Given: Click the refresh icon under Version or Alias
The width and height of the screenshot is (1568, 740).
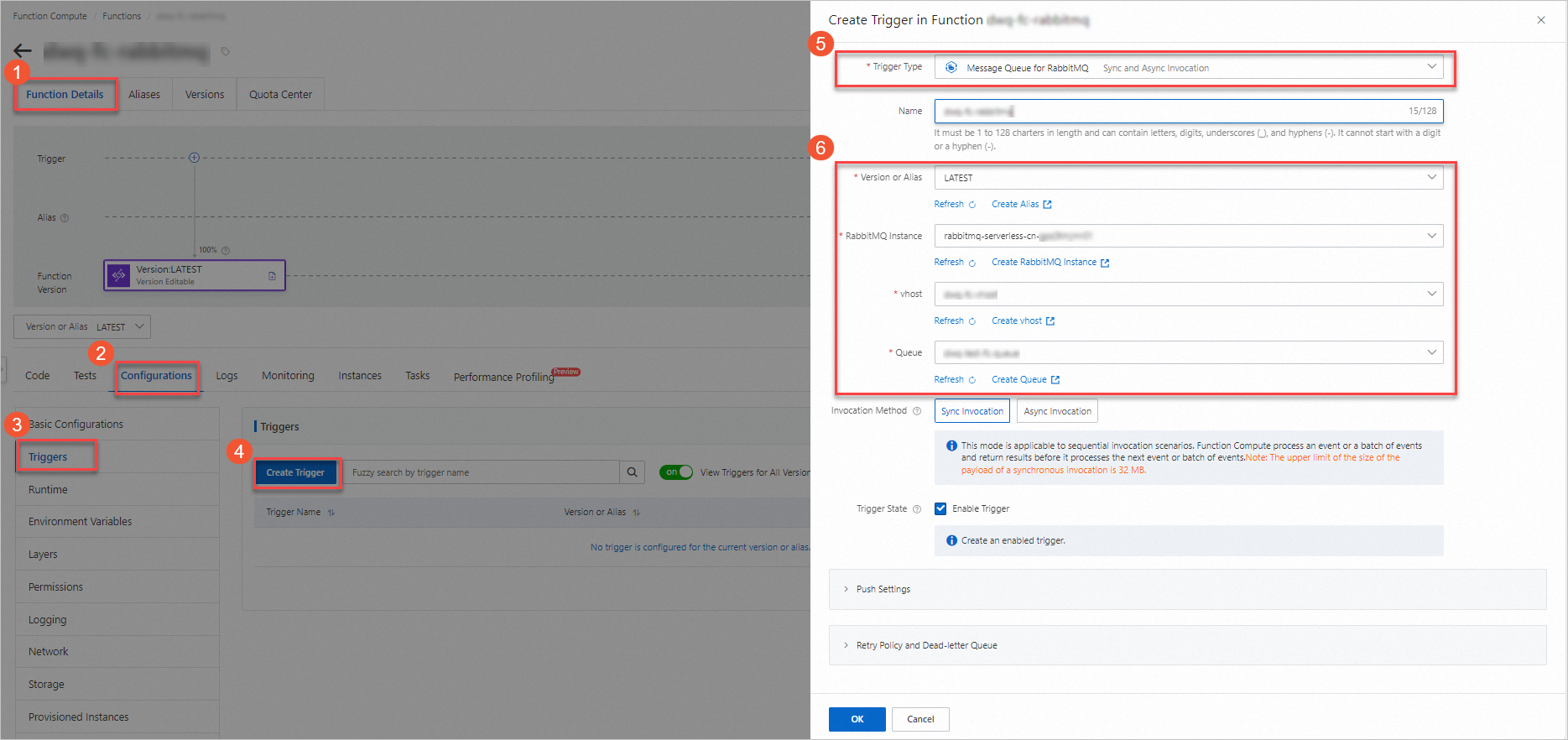Looking at the screenshot, I should point(972,205).
